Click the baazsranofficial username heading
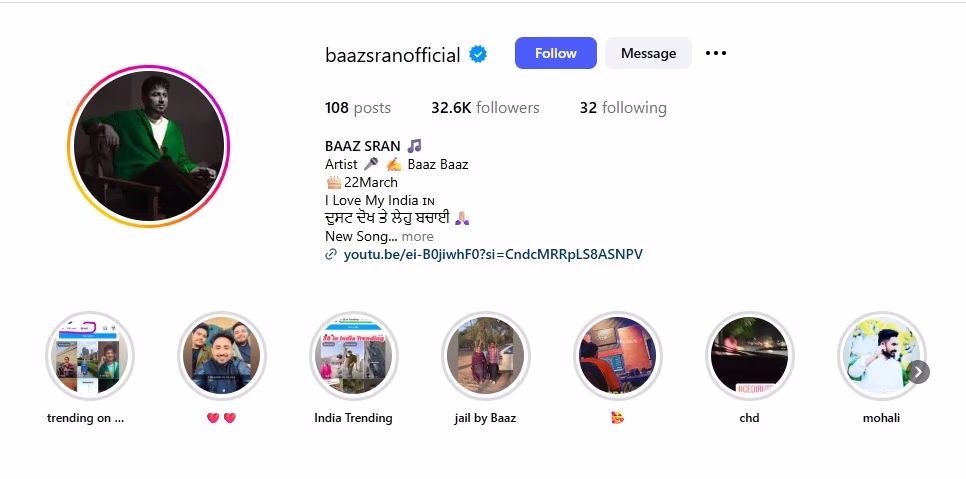Screen dimensions: 966x479 tap(392, 55)
